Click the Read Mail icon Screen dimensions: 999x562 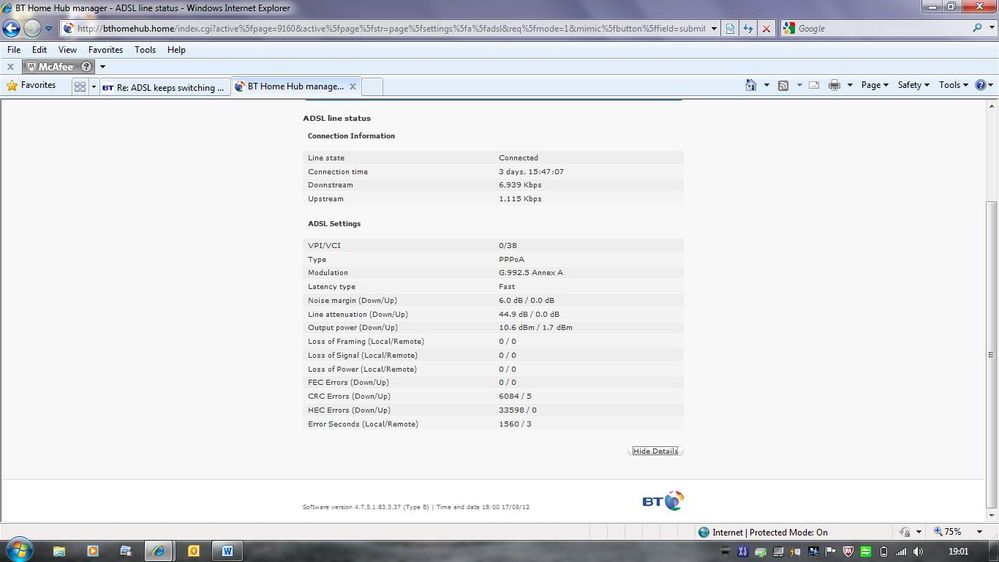pos(814,85)
